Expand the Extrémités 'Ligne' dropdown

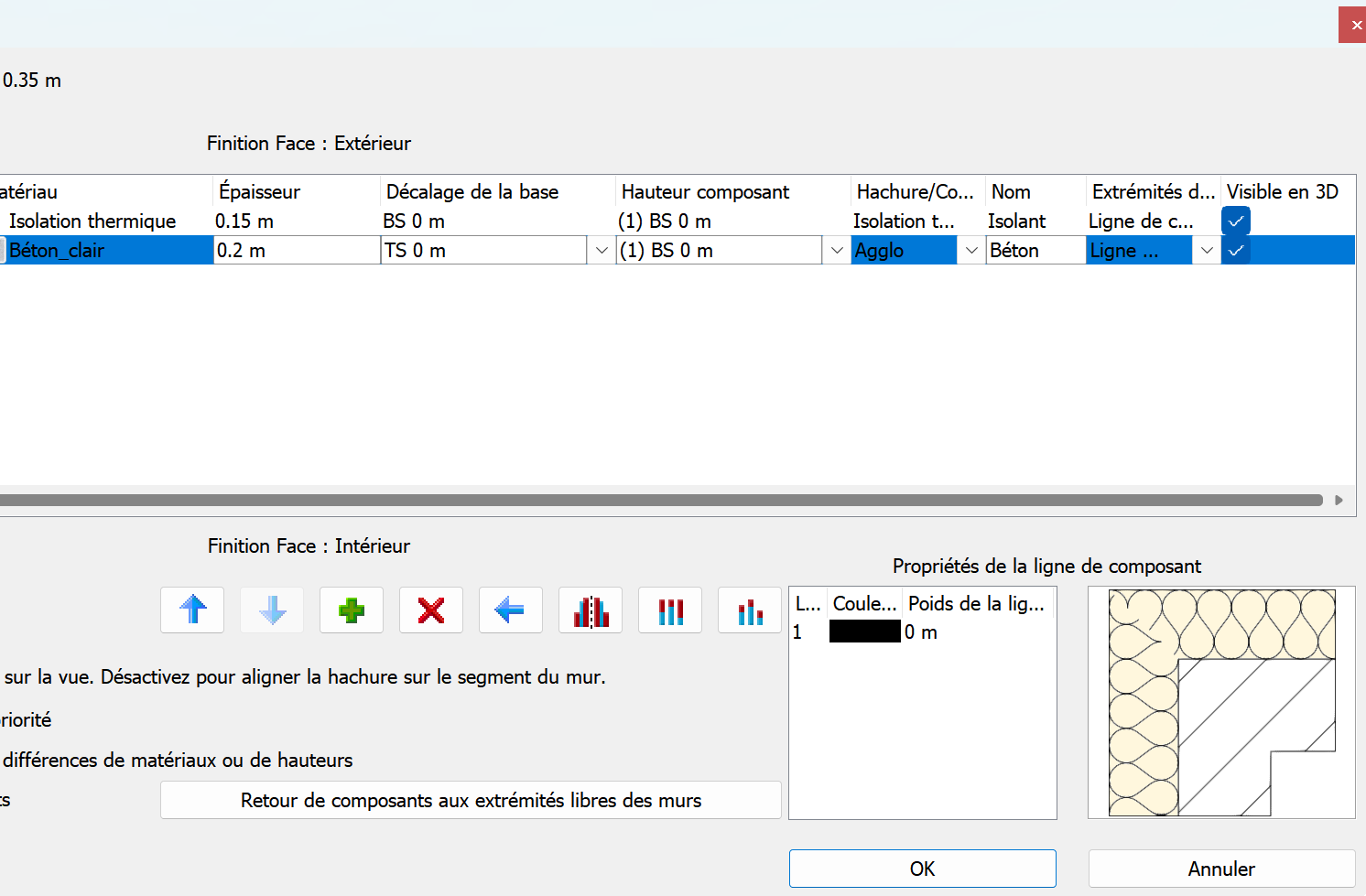pyautogui.click(x=1207, y=251)
